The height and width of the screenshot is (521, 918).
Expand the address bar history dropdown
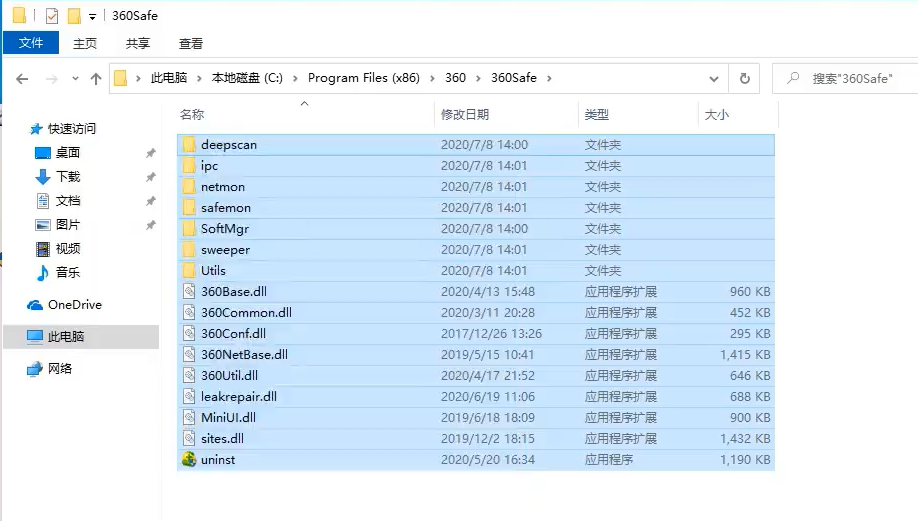[x=714, y=78]
